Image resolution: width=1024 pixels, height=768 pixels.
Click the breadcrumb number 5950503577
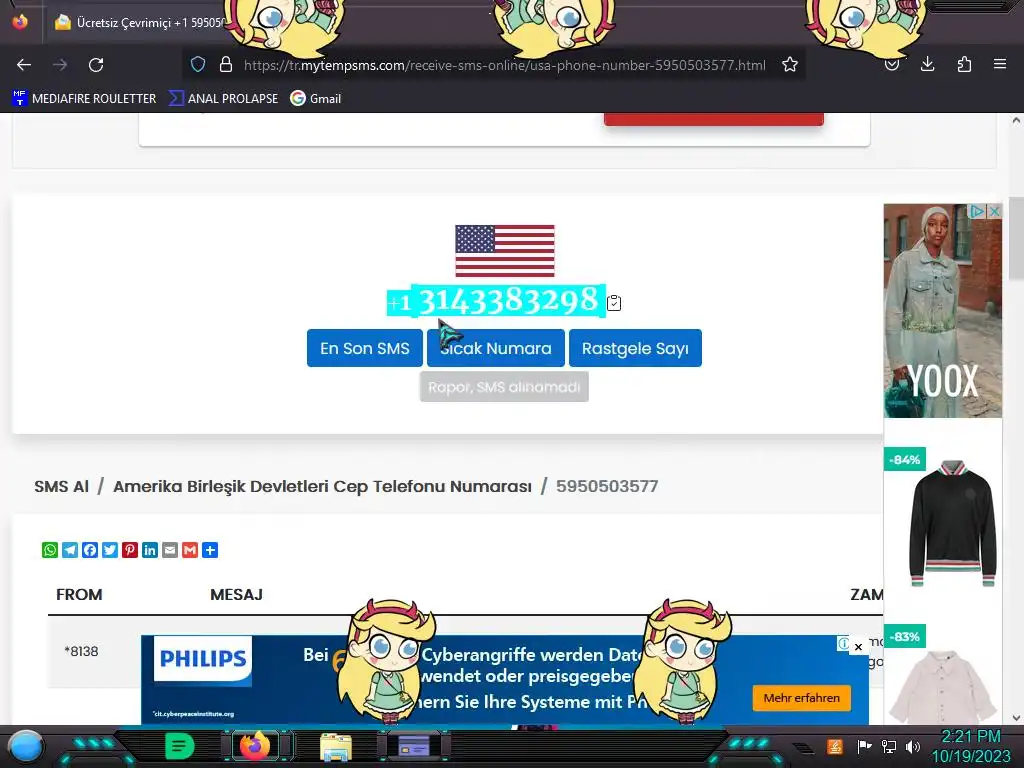point(607,487)
